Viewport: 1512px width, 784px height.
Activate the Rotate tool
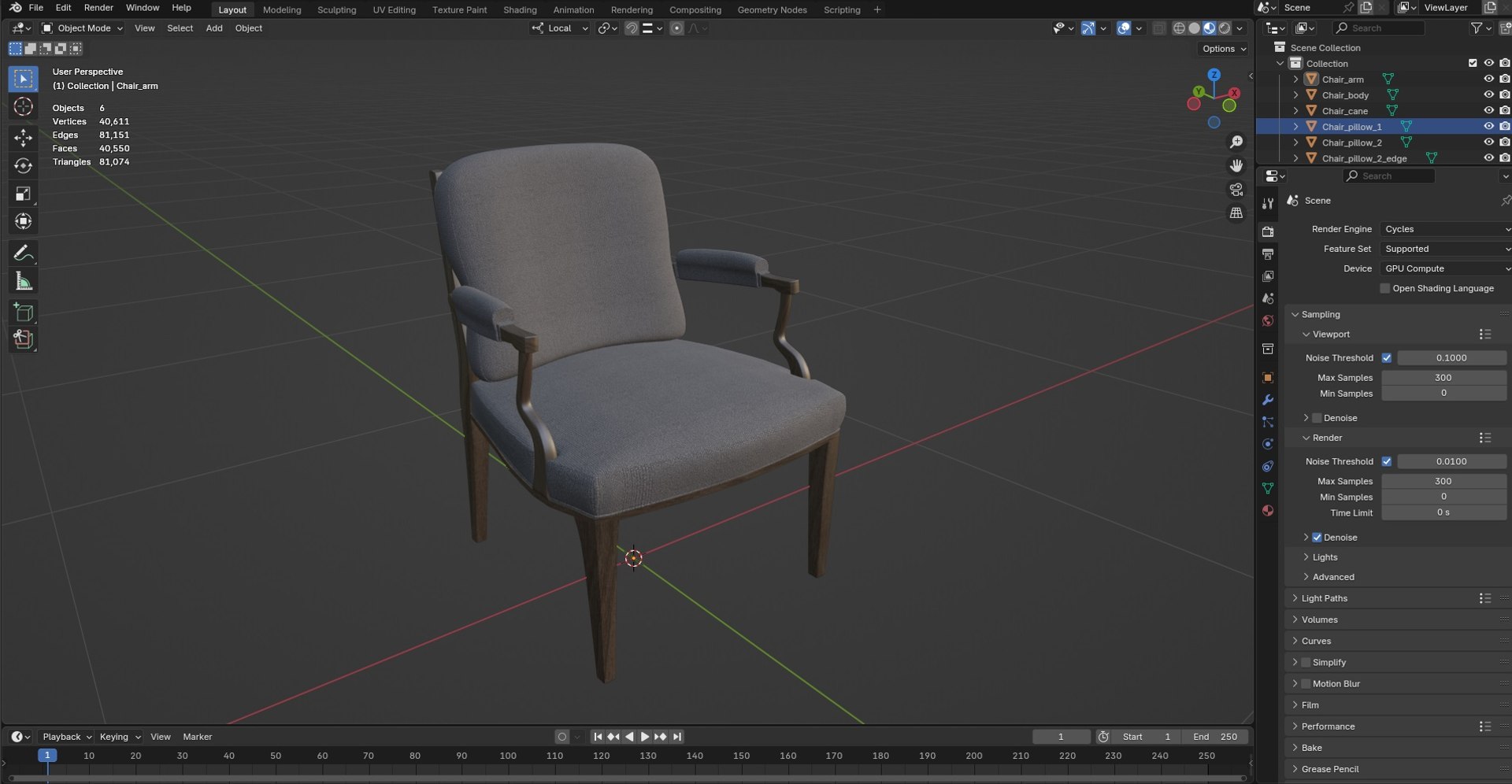[x=23, y=166]
